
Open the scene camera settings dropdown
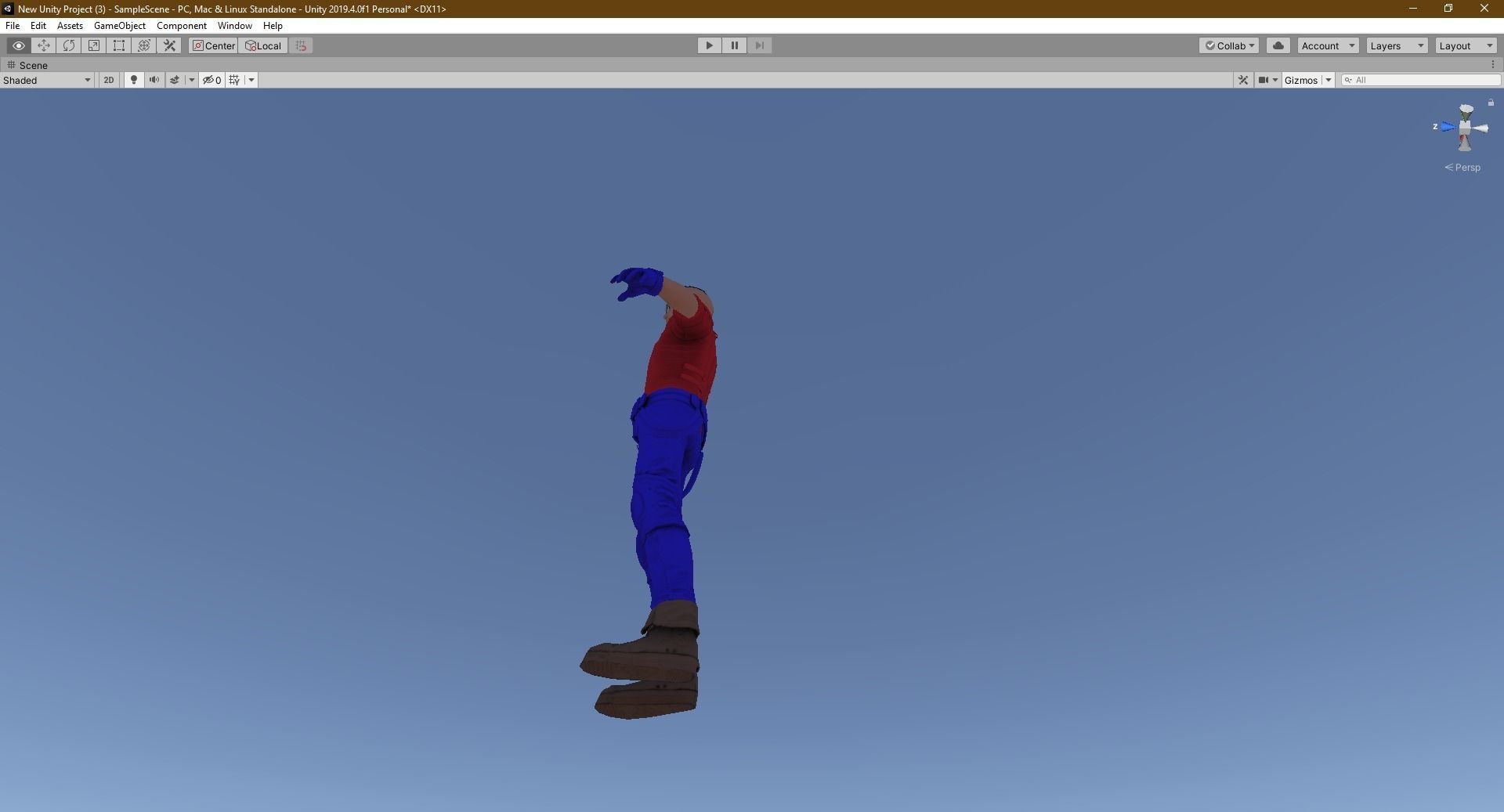[x=1267, y=80]
